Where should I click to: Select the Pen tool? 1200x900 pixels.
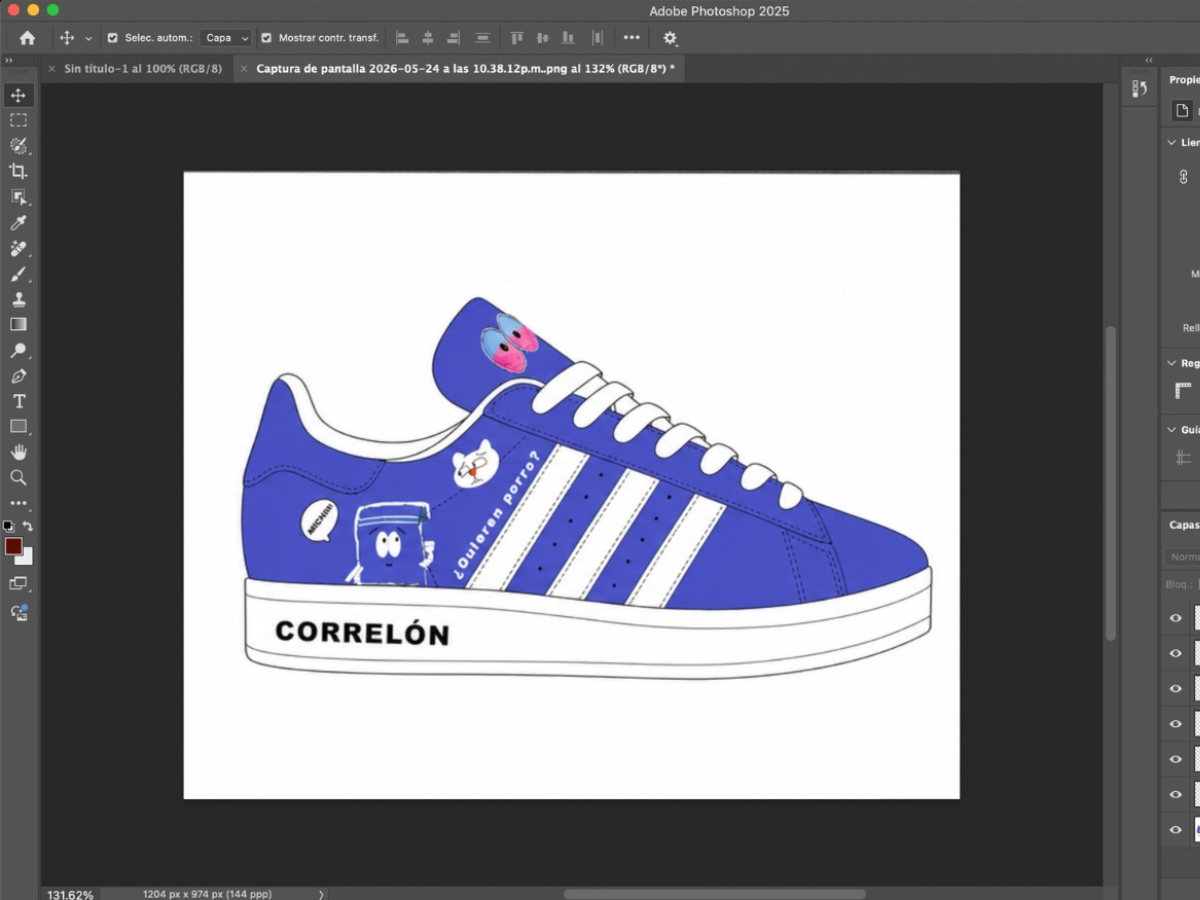click(x=18, y=376)
